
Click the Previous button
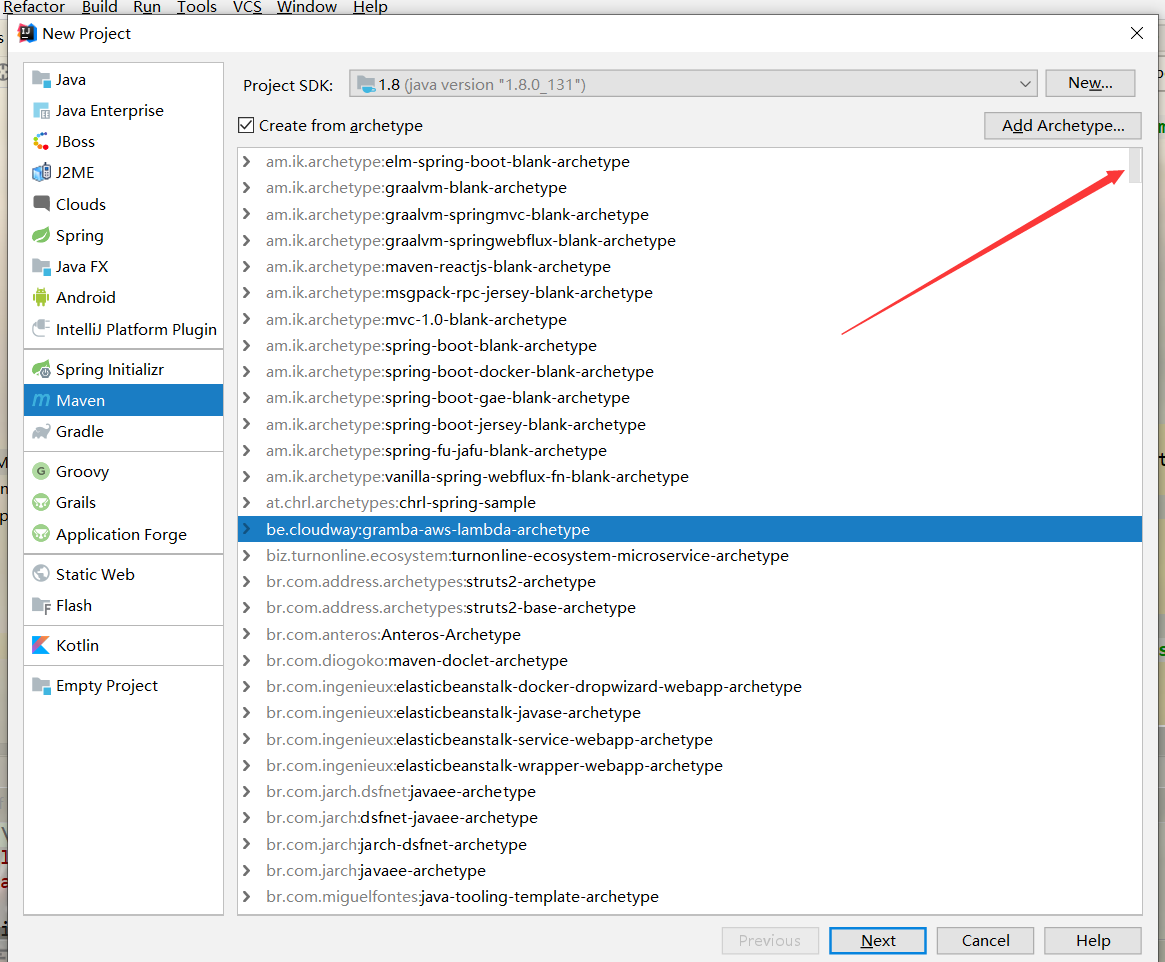[x=770, y=940]
